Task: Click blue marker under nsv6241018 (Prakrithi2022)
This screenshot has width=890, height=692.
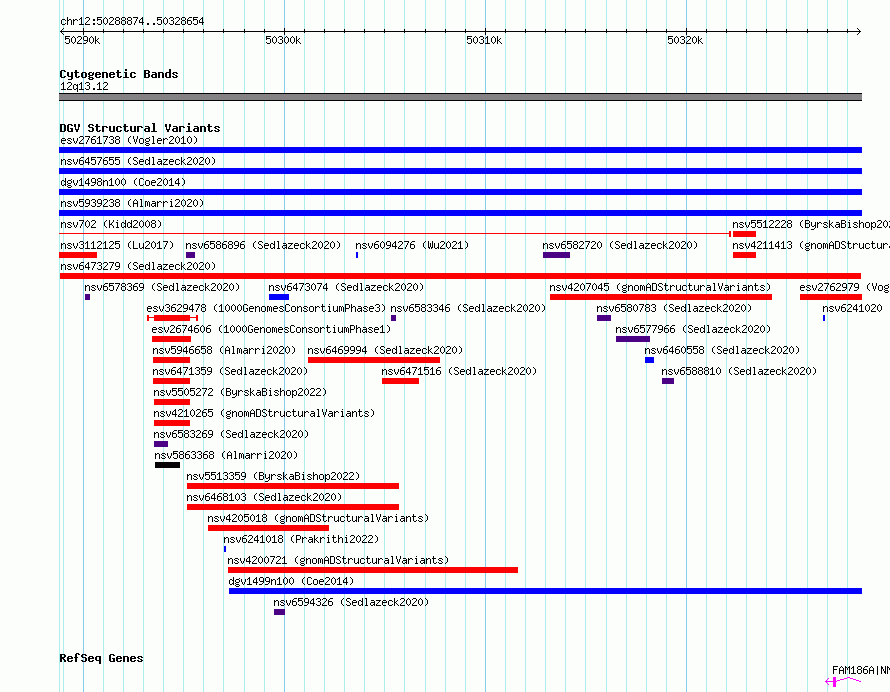Action: pos(225,550)
